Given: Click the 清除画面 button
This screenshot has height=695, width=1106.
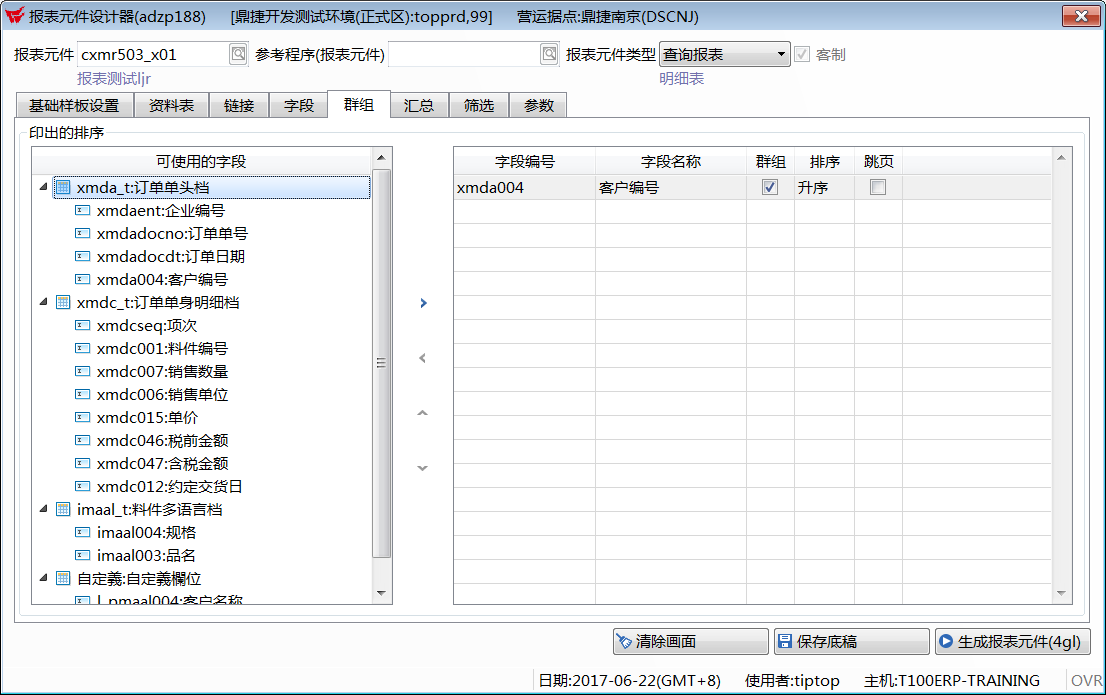Looking at the screenshot, I should pyautogui.click(x=691, y=641).
